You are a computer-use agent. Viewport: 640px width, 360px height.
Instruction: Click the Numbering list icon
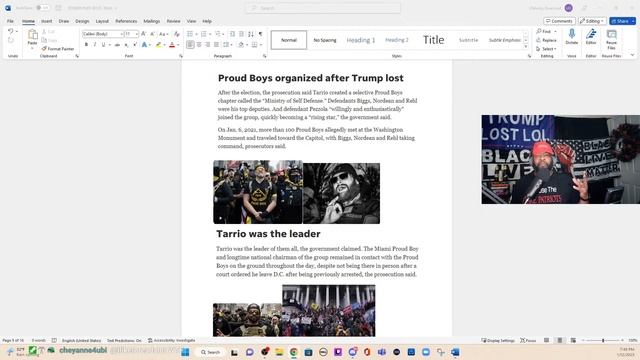click(x=203, y=34)
